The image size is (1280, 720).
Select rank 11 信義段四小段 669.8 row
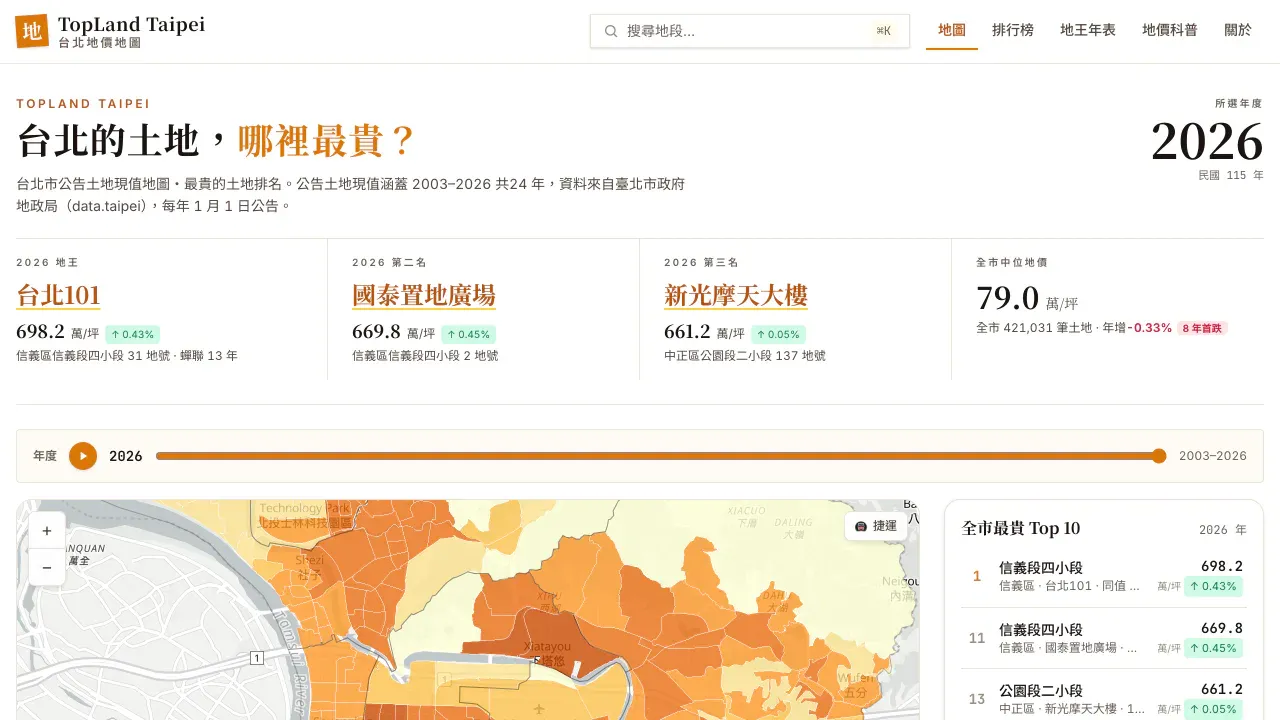(x=1104, y=638)
